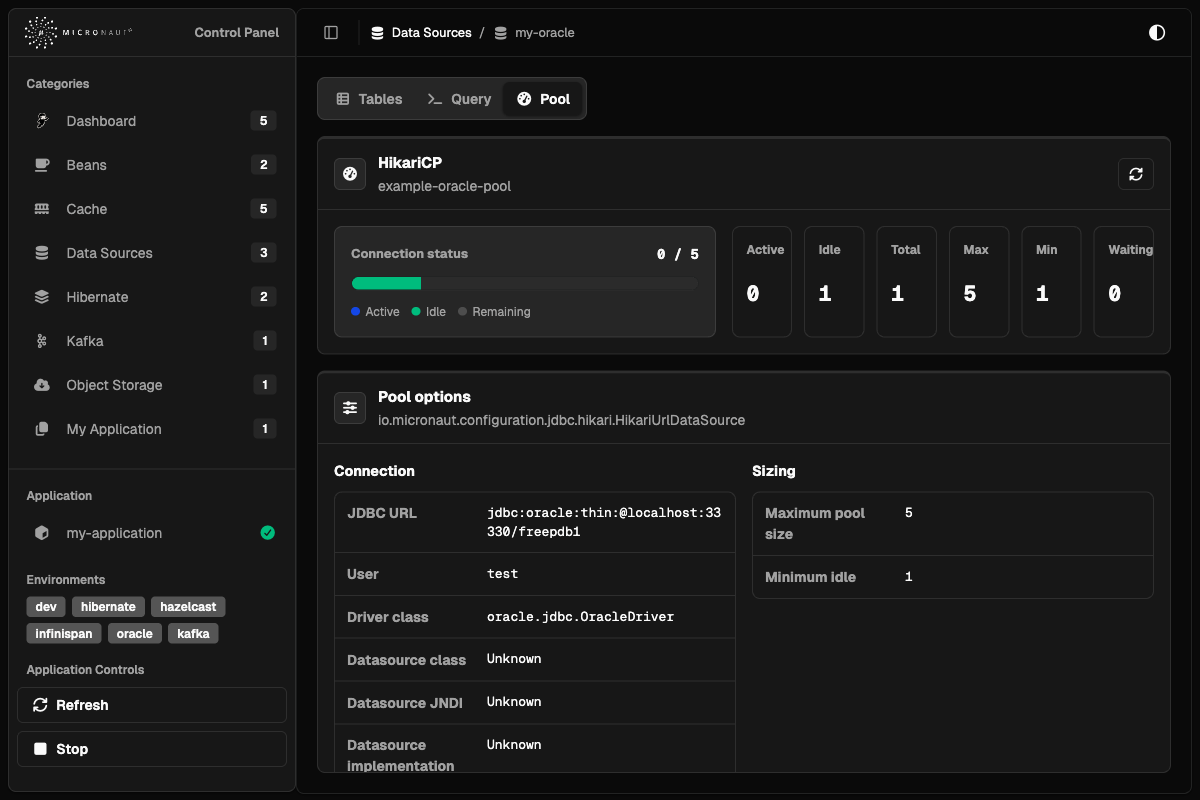1200x800 pixels.
Task: Click the Stop application button
Action: click(x=152, y=749)
